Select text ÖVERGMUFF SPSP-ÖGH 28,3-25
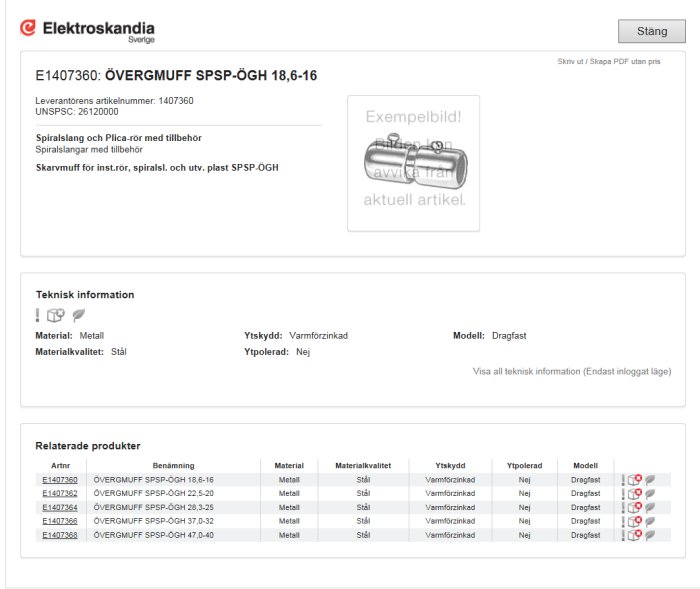The image size is (700, 589). pyautogui.click(x=154, y=508)
